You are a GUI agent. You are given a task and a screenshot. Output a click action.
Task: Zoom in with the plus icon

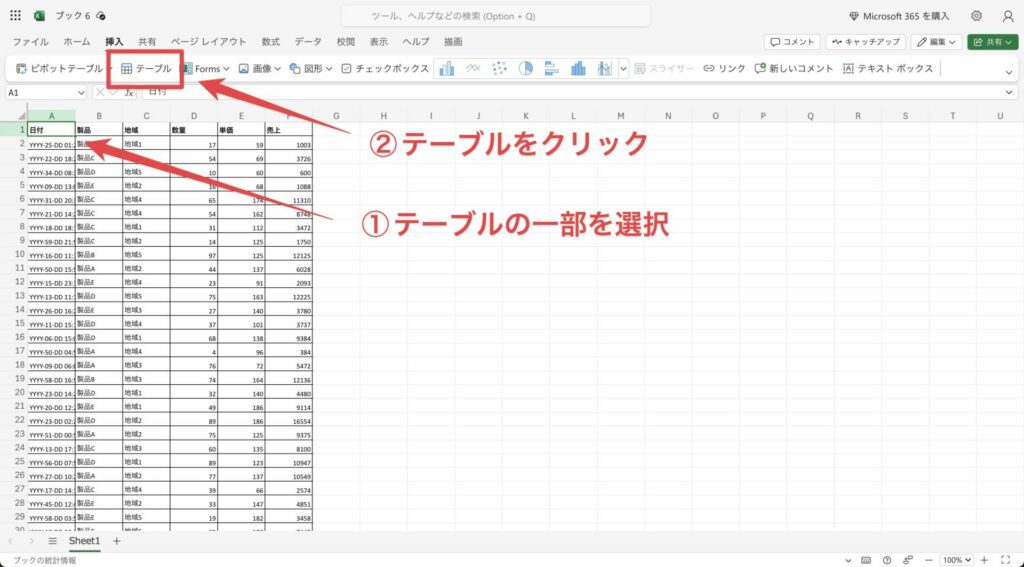tap(984, 560)
